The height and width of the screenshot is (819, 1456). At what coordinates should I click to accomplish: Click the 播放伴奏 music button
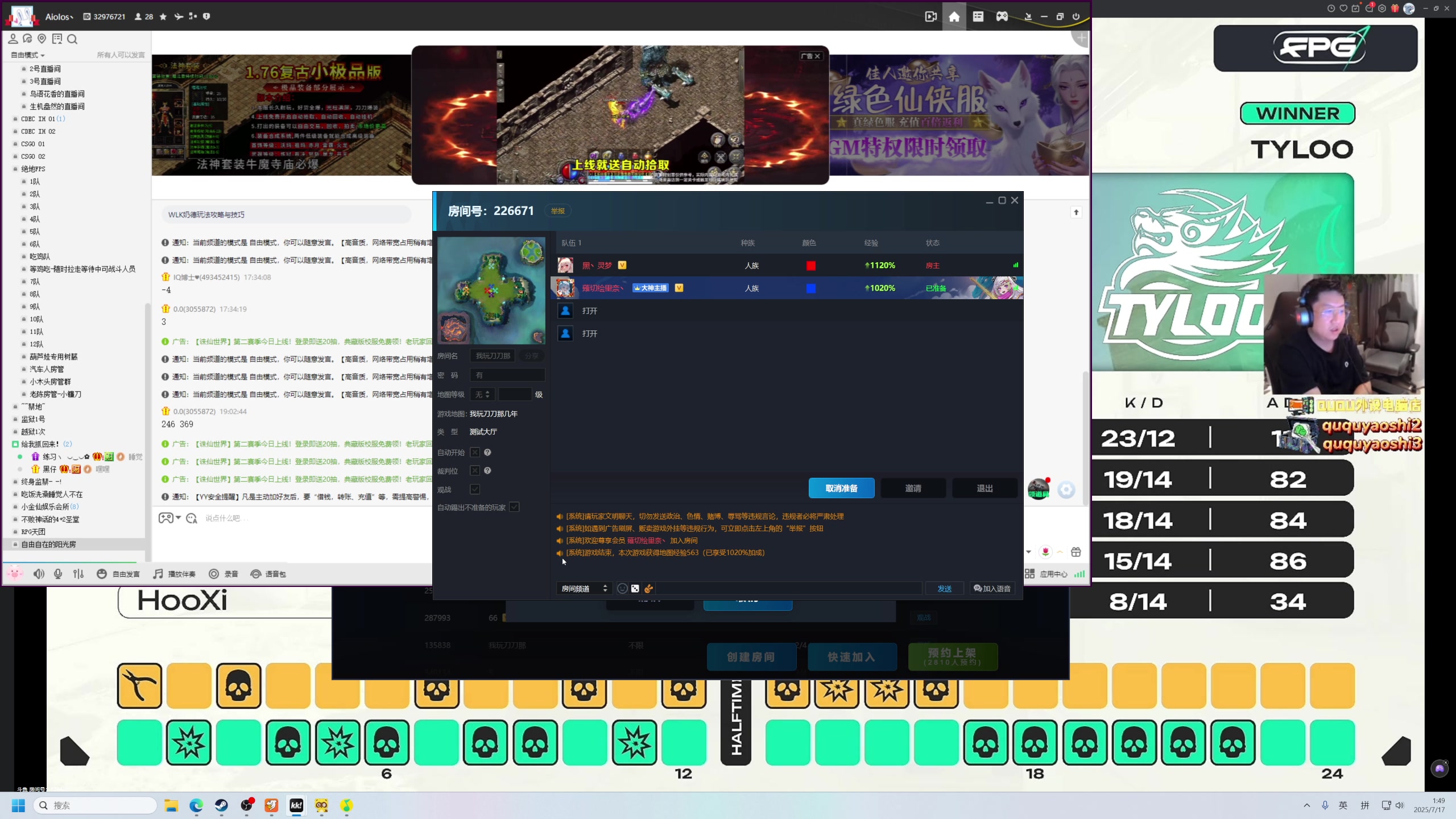pos(174,574)
